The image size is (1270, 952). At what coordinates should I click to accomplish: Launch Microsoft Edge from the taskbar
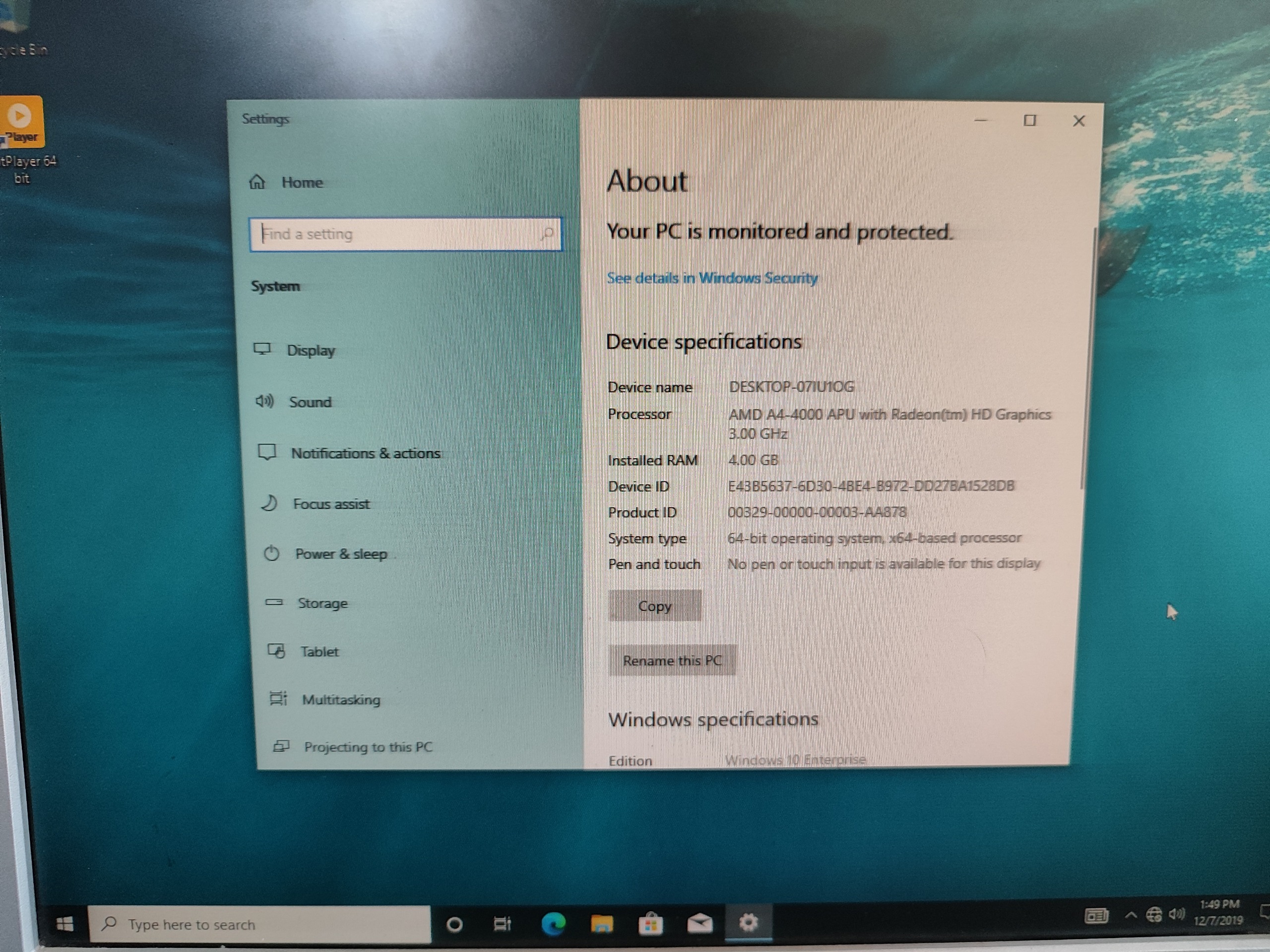[x=553, y=923]
